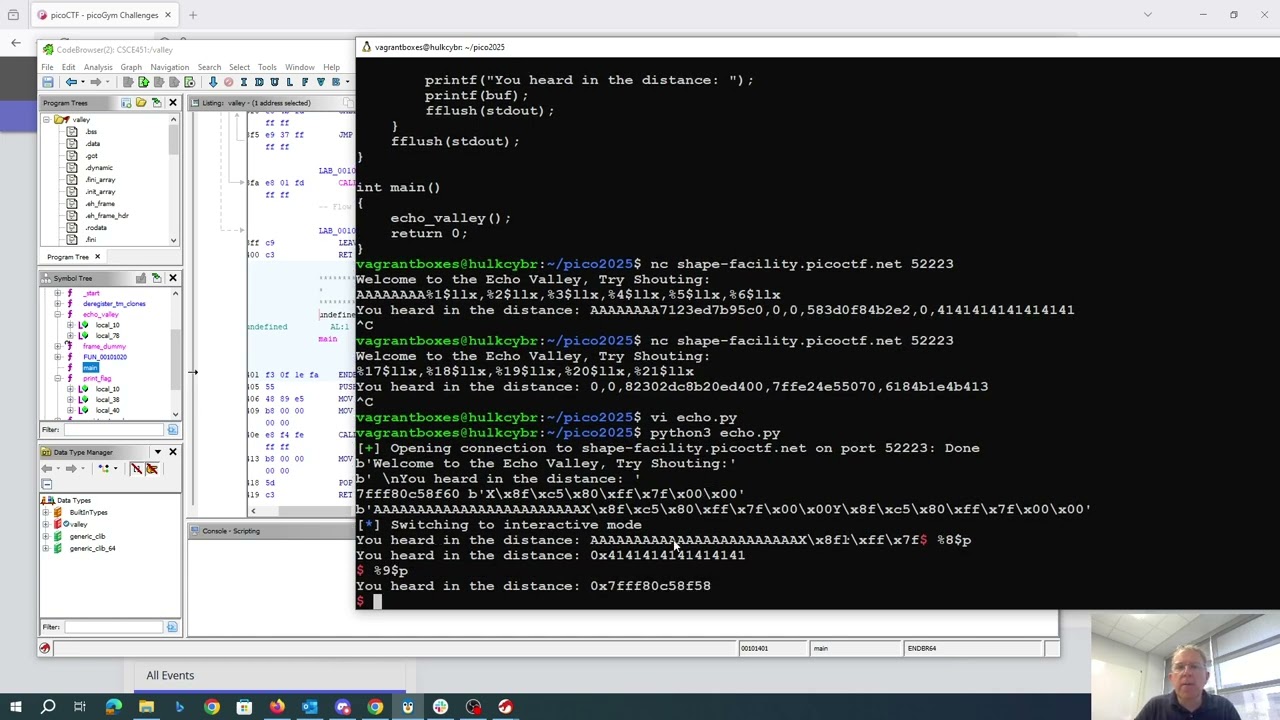1280x720 pixels.
Task: Toggle next Label 'L' navigation icon
Action: [x=289, y=82]
